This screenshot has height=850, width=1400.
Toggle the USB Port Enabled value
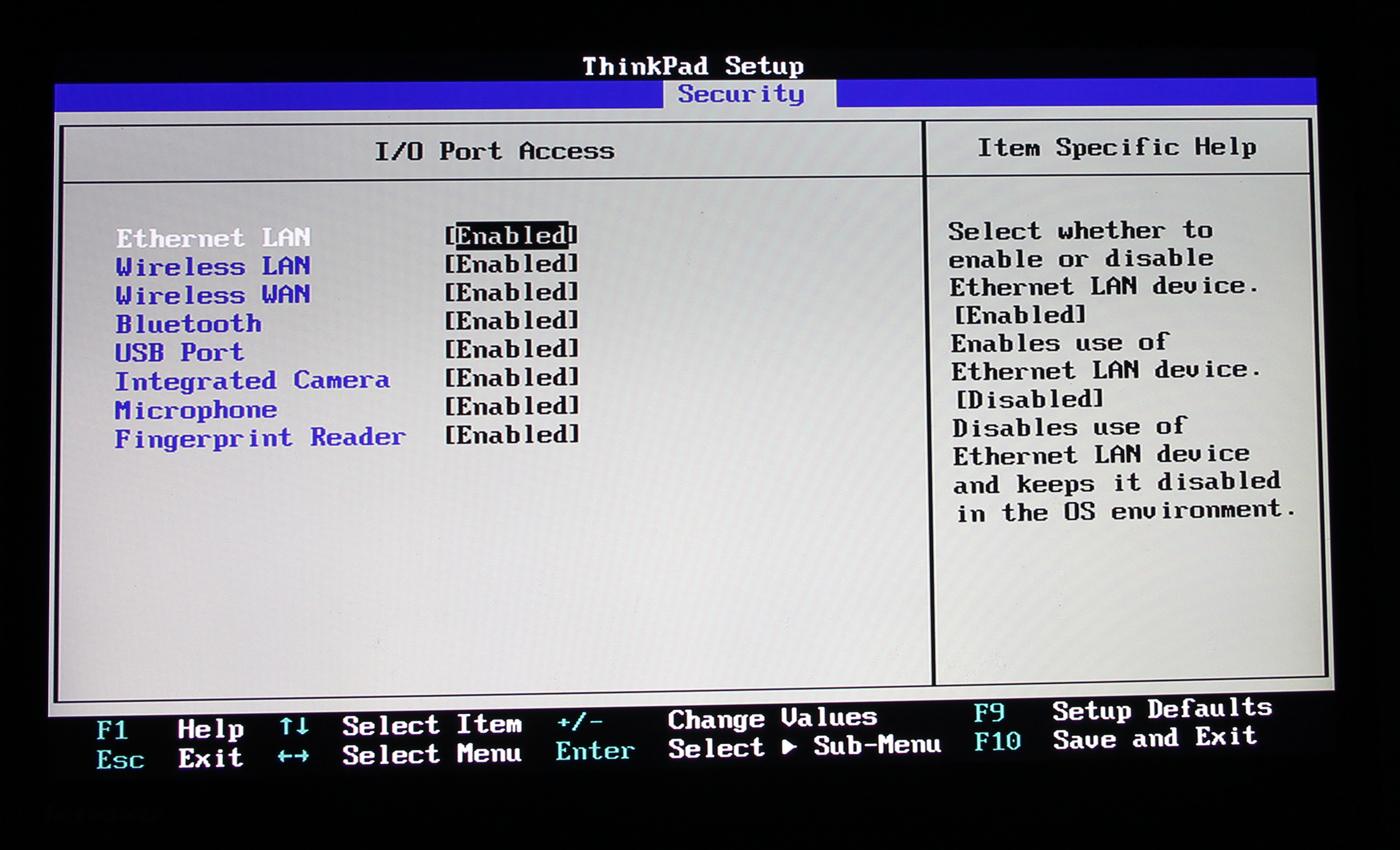pos(511,350)
